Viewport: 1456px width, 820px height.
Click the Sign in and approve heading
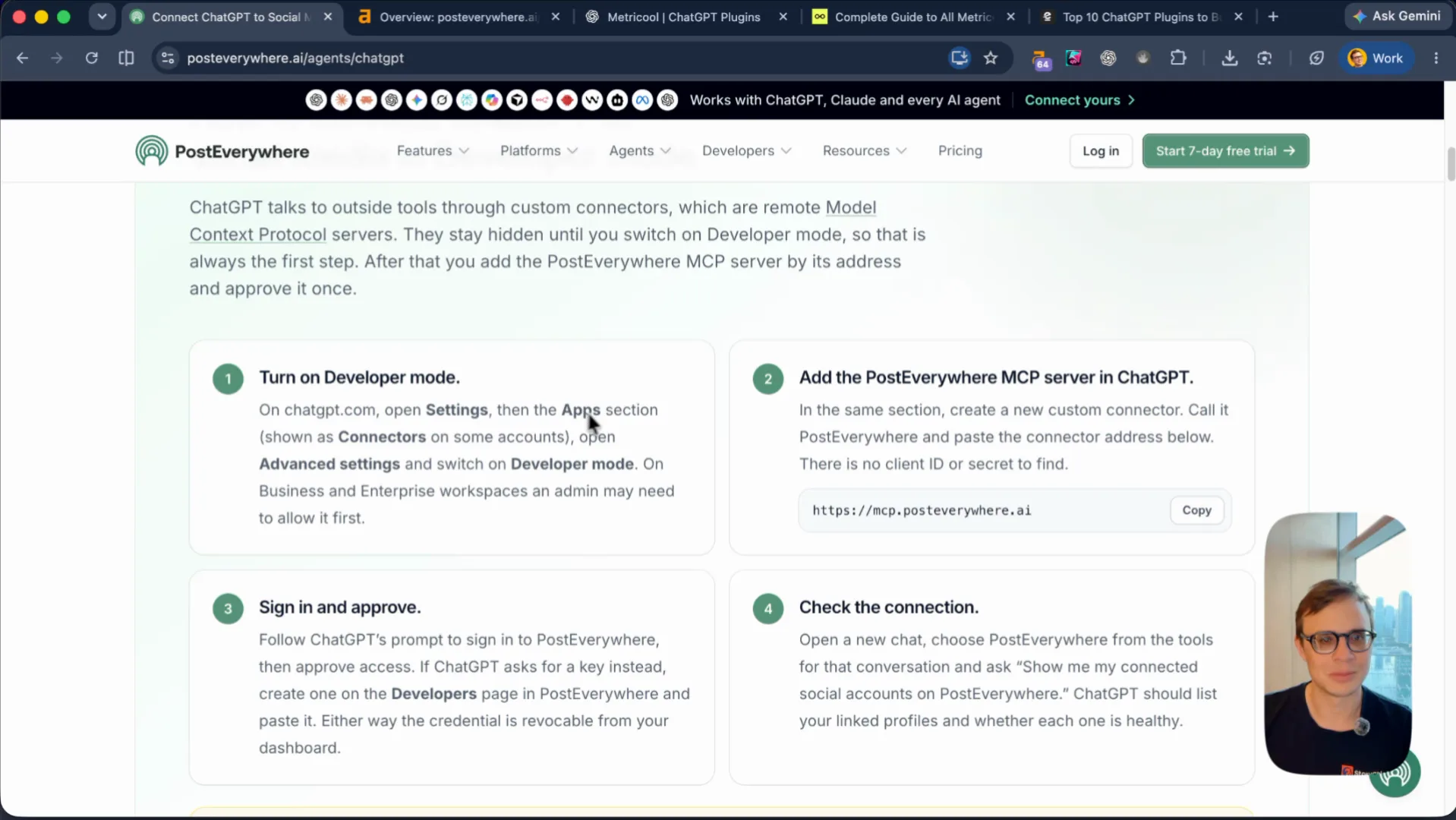point(339,607)
